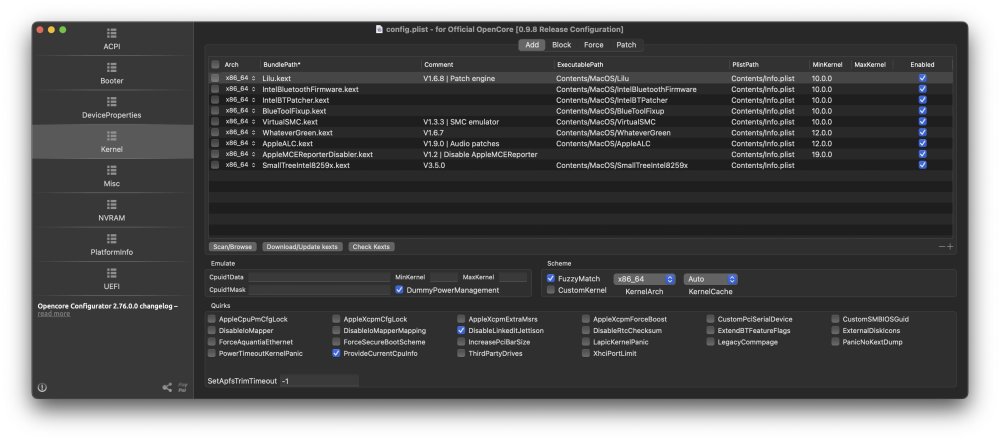Uncheck the ProvideCurrentCpuInfo quirk
This screenshot has width=1000, height=441.
coord(337,354)
